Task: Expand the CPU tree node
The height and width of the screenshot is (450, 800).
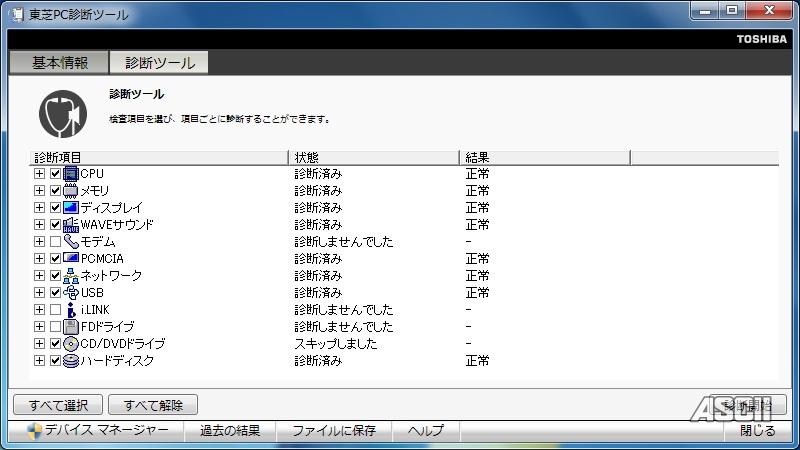Action: tap(39, 174)
